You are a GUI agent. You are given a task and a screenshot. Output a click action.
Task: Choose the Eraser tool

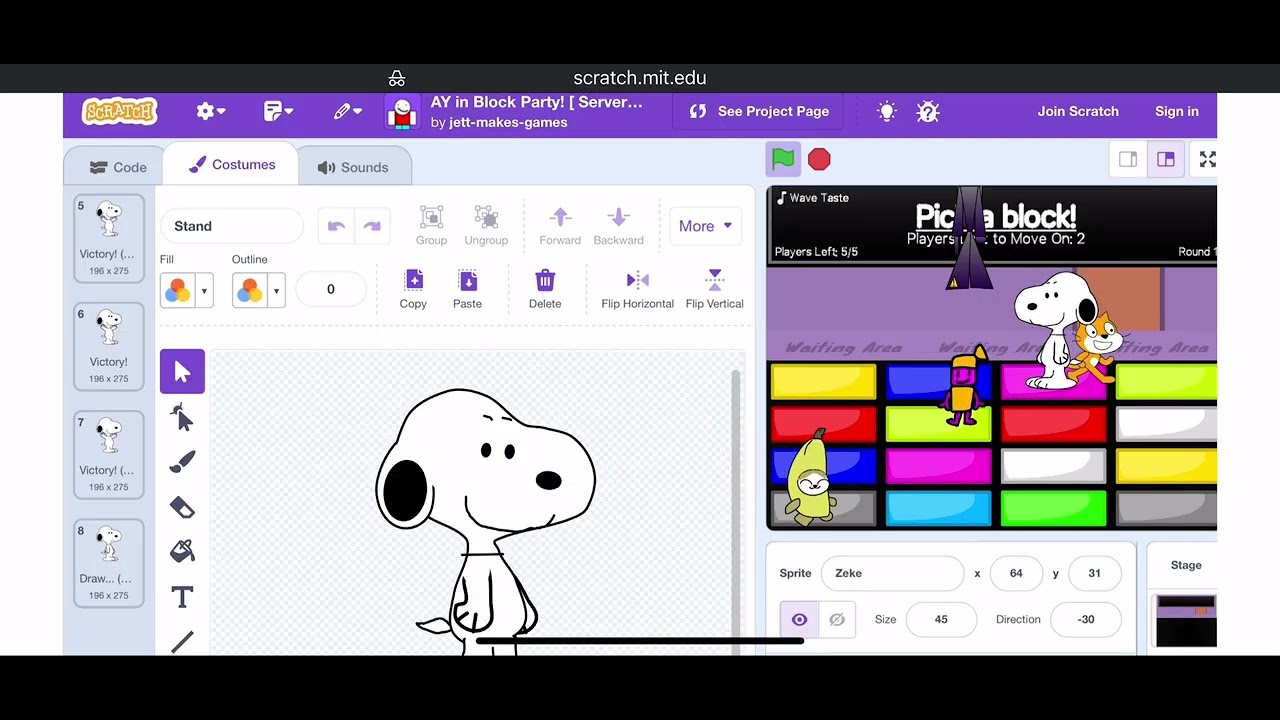182,507
